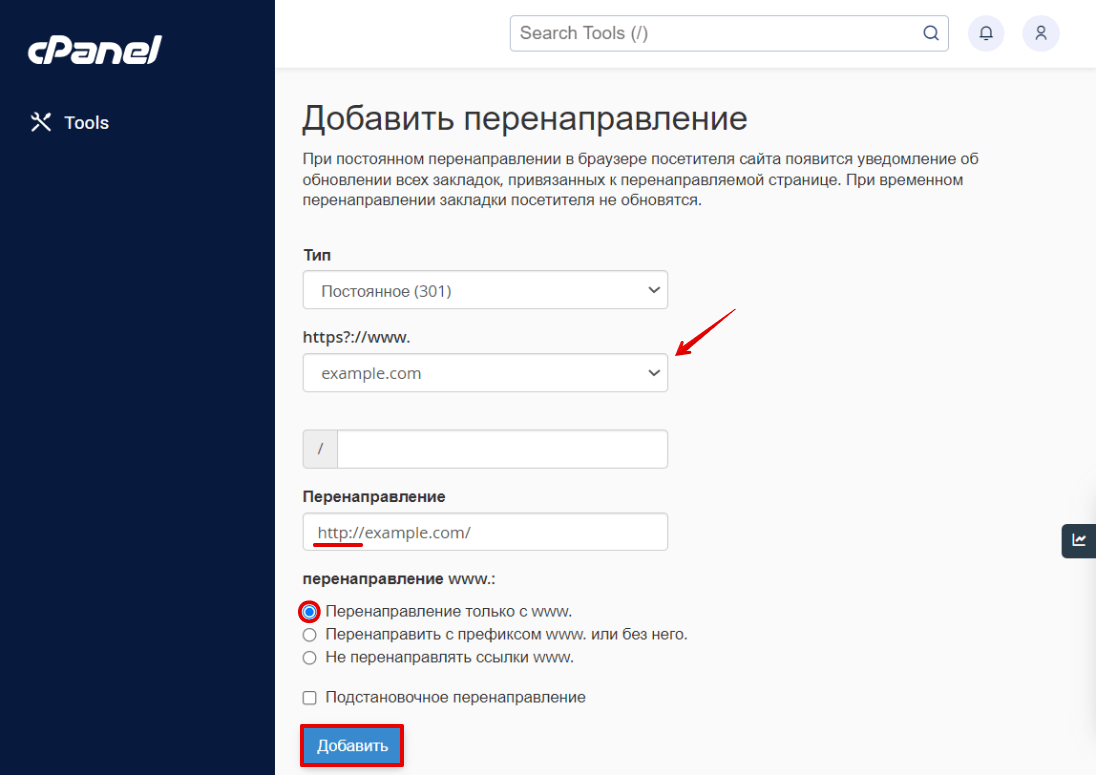The height and width of the screenshot is (775, 1096).
Task: Click the slash prefix before path field
Action: (320, 449)
